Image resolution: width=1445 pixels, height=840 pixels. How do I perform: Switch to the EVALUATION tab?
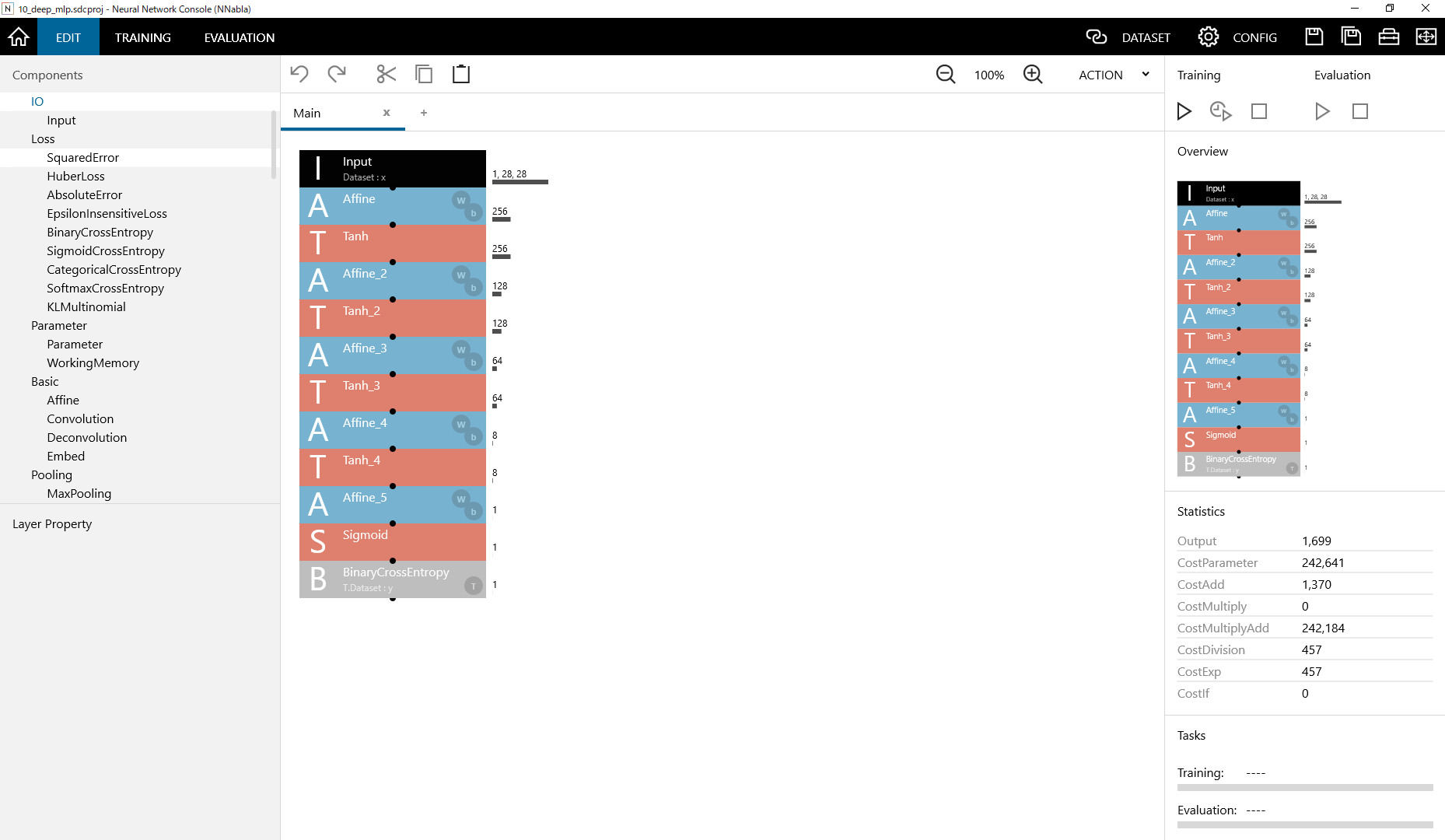(x=239, y=37)
